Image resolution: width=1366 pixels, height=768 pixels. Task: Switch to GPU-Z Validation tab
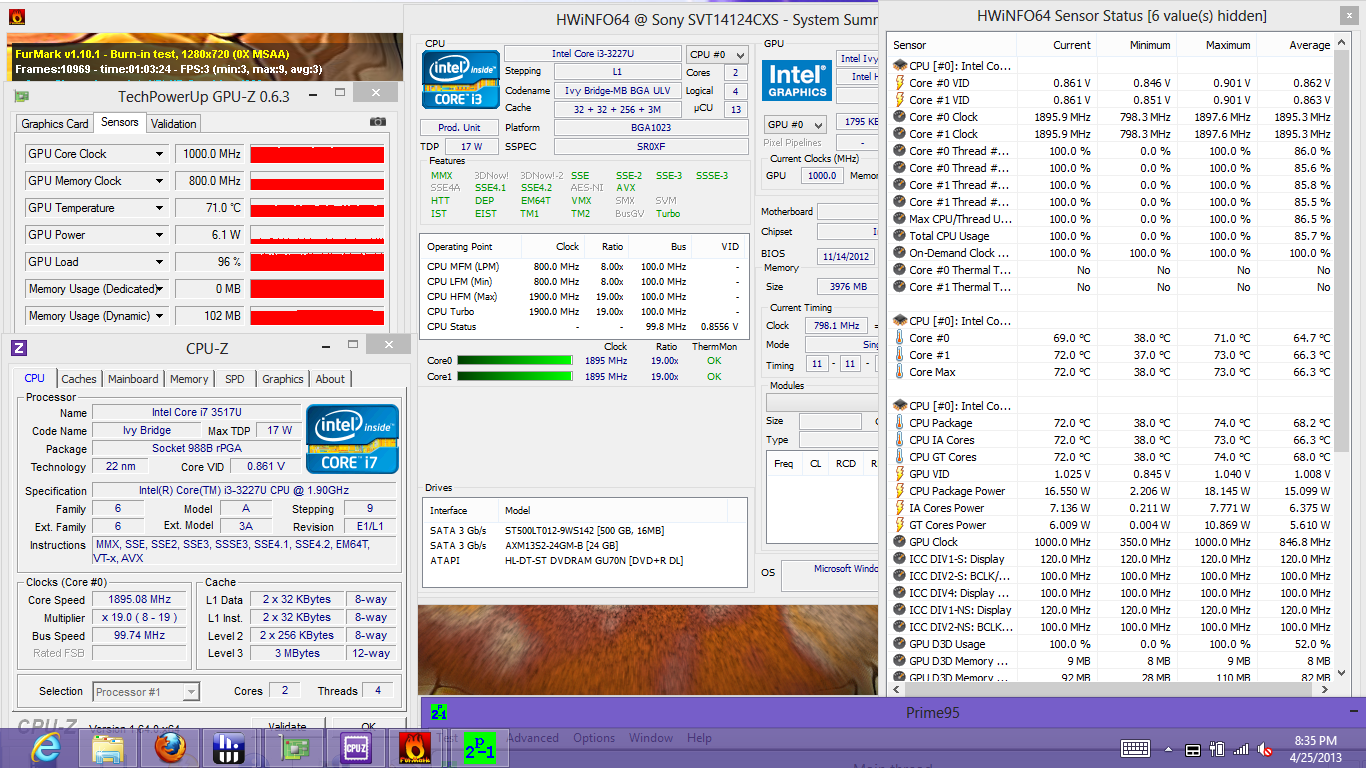174,124
